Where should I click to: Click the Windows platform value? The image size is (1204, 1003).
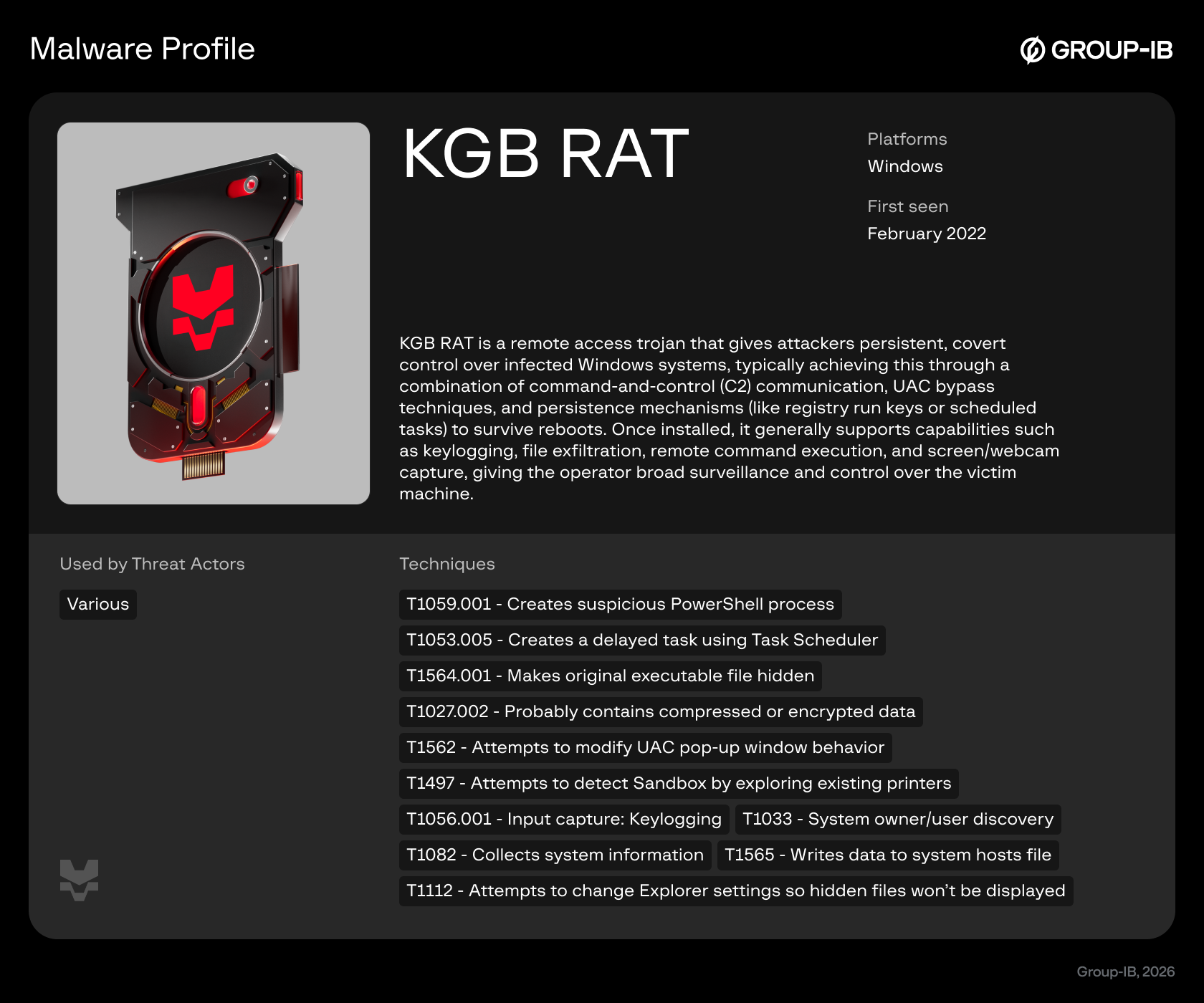coord(905,166)
